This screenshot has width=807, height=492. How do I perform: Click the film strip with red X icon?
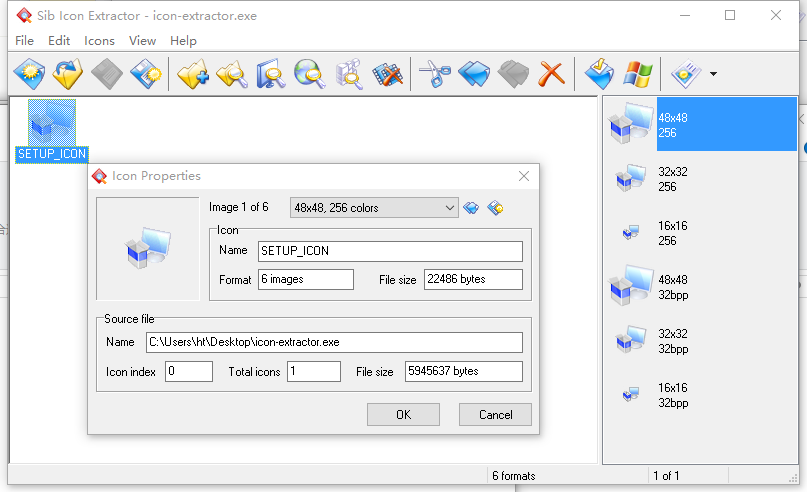pos(388,75)
